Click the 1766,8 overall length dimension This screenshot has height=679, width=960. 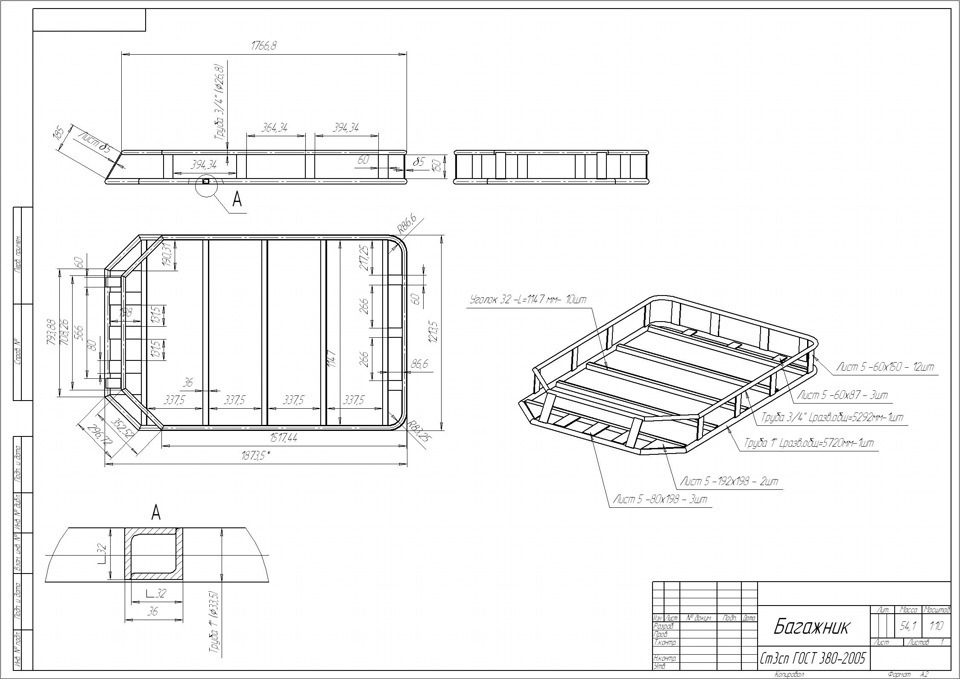(x=264, y=46)
